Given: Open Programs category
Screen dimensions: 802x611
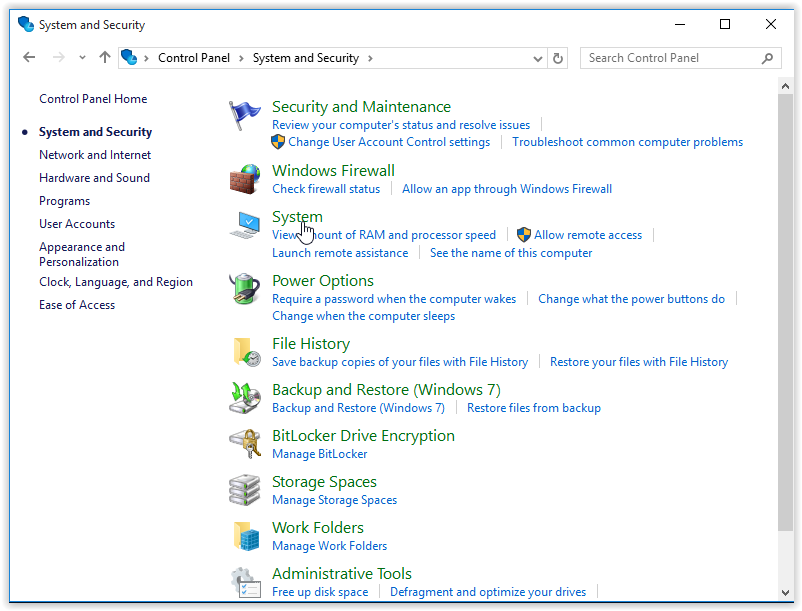Looking at the screenshot, I should [64, 201].
